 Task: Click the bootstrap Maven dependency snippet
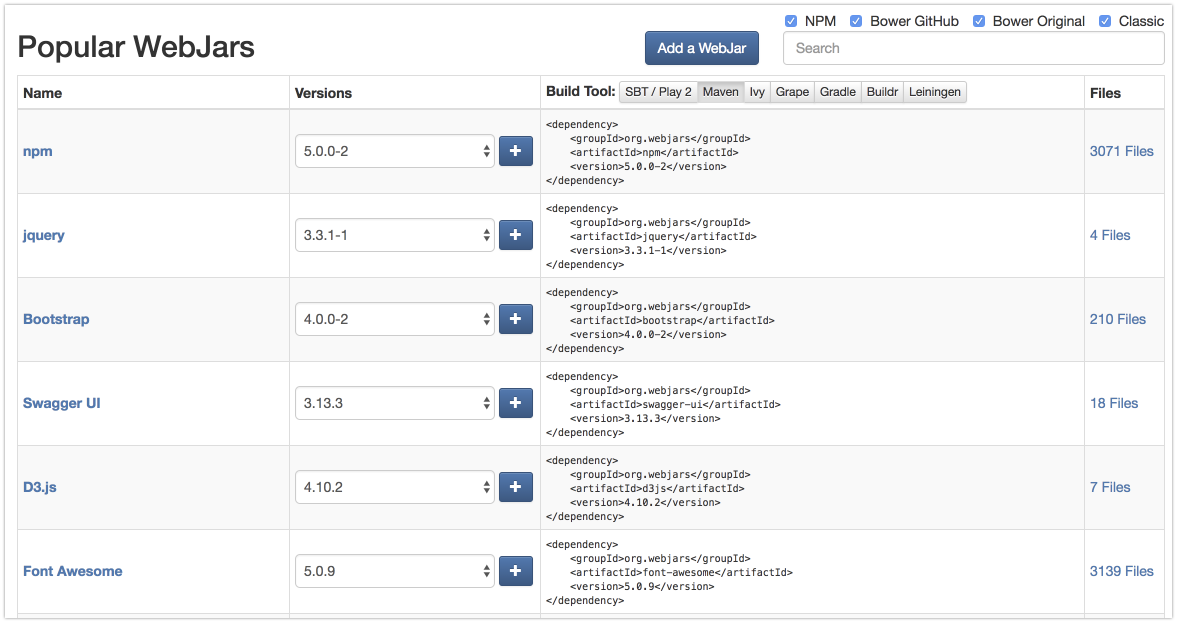click(x=661, y=321)
